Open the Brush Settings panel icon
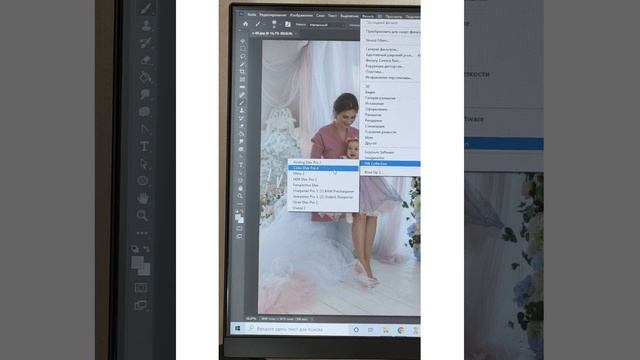 [288, 24]
